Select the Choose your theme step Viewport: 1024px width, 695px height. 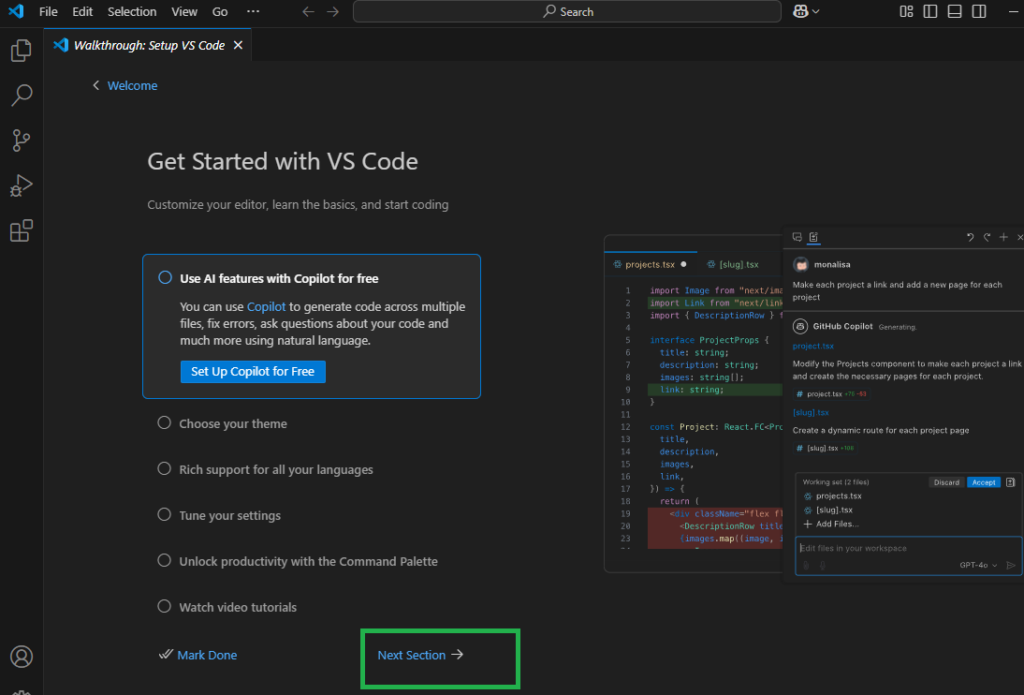click(233, 424)
